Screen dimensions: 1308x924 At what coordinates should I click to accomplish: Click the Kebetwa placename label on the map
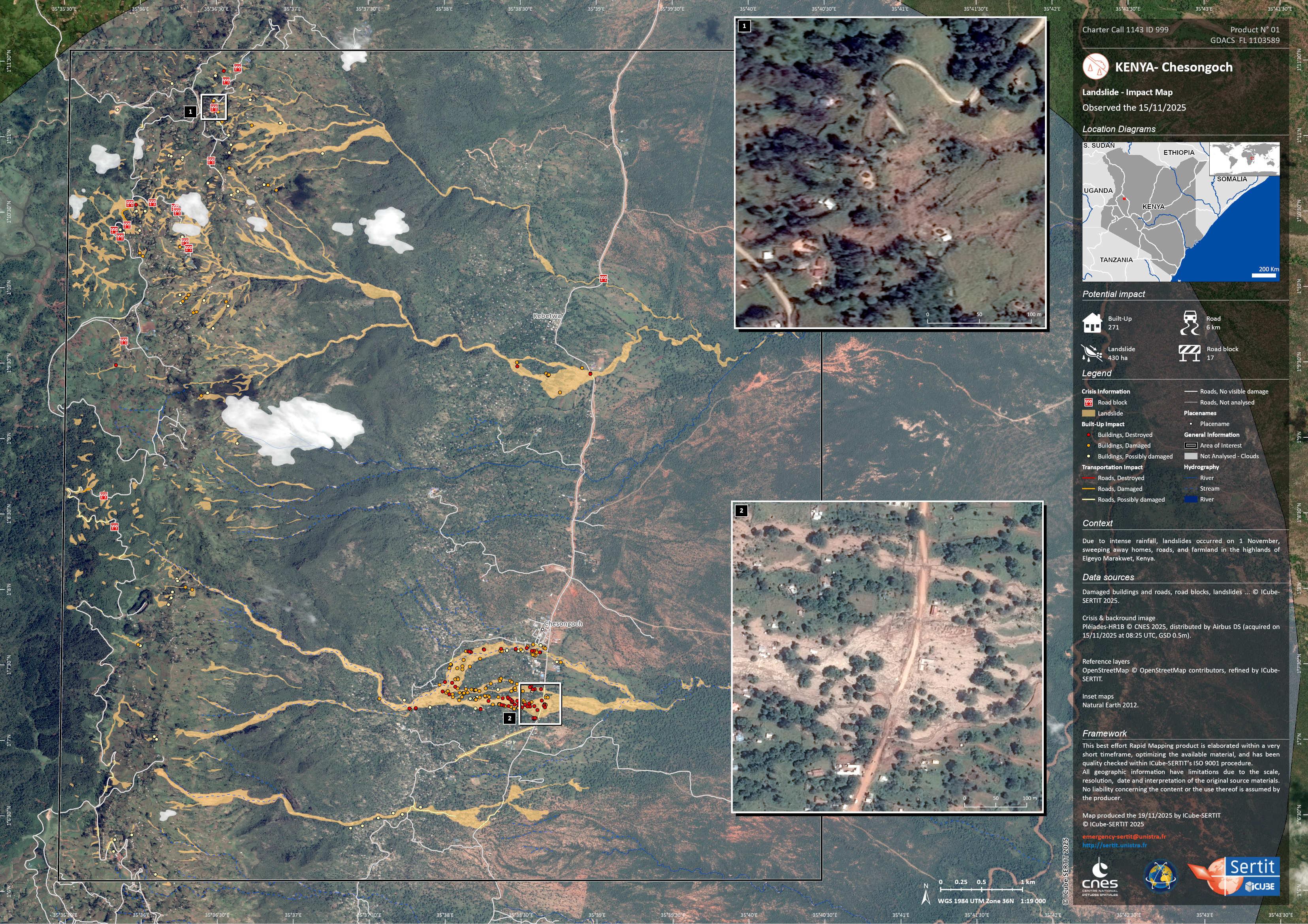[x=547, y=316]
